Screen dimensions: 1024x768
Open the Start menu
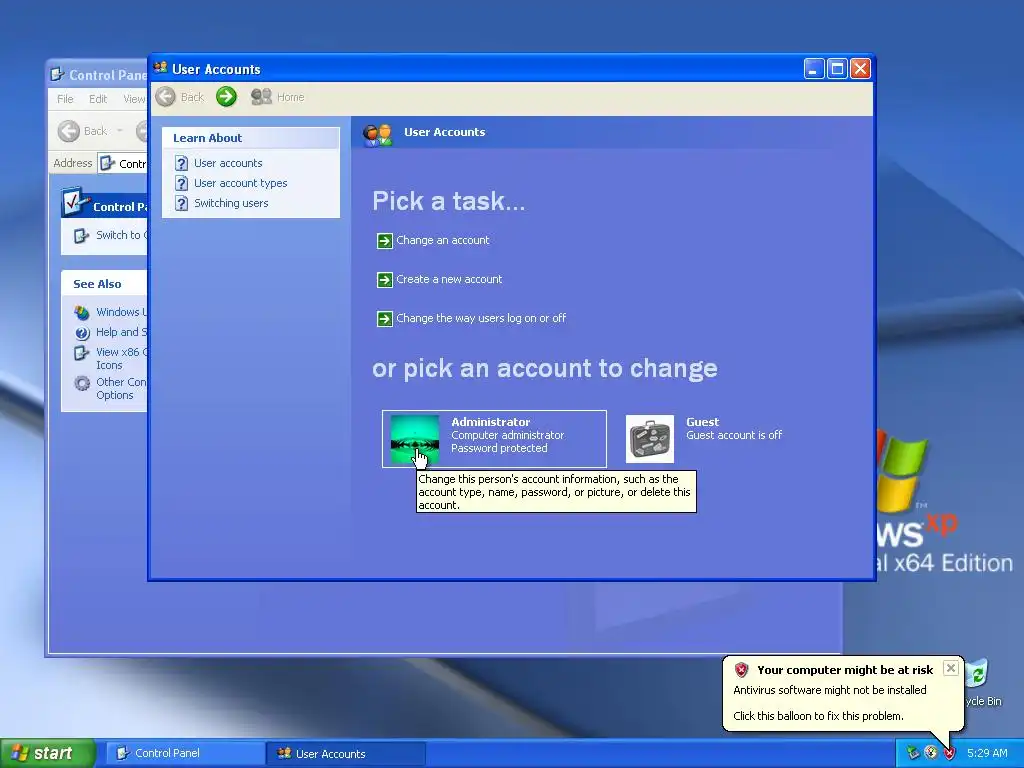pos(48,754)
